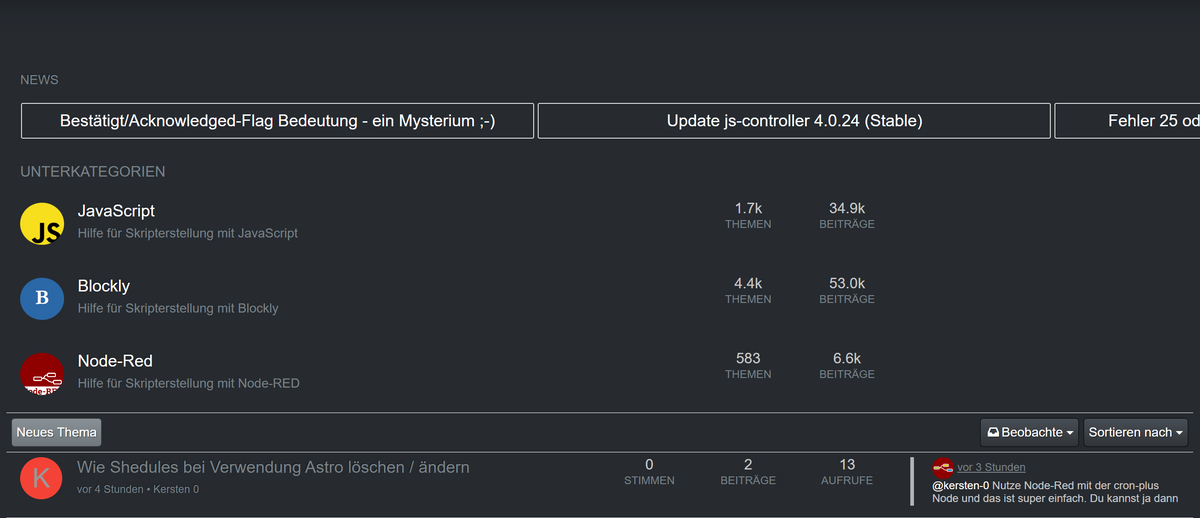
Task: Click the red K user avatar
Action: (42, 477)
